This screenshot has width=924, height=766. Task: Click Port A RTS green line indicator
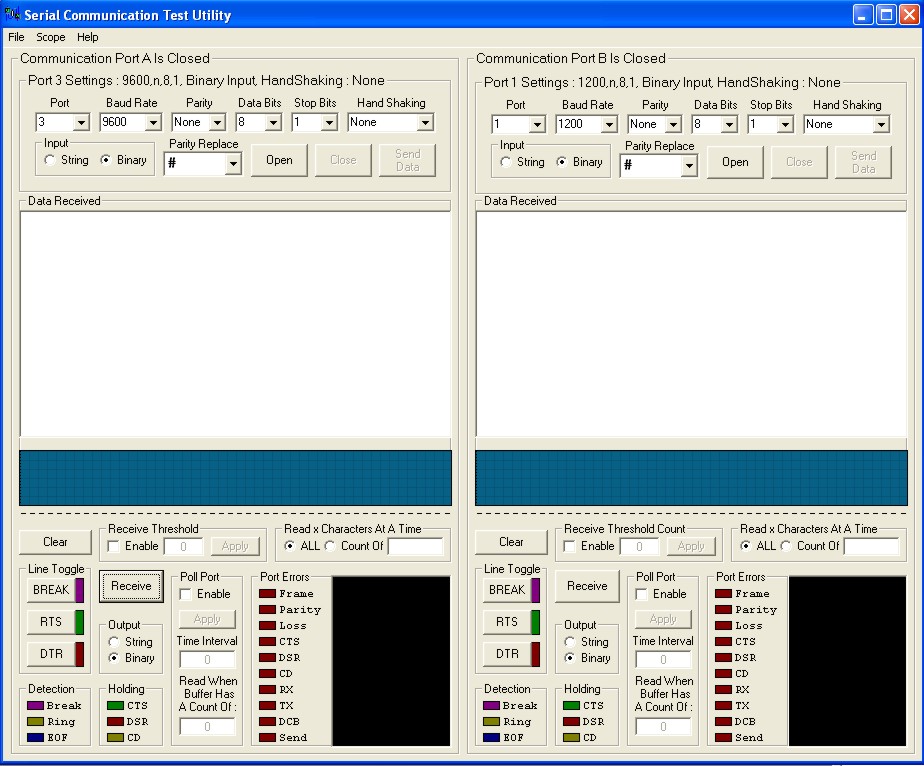pyautogui.click(x=80, y=622)
